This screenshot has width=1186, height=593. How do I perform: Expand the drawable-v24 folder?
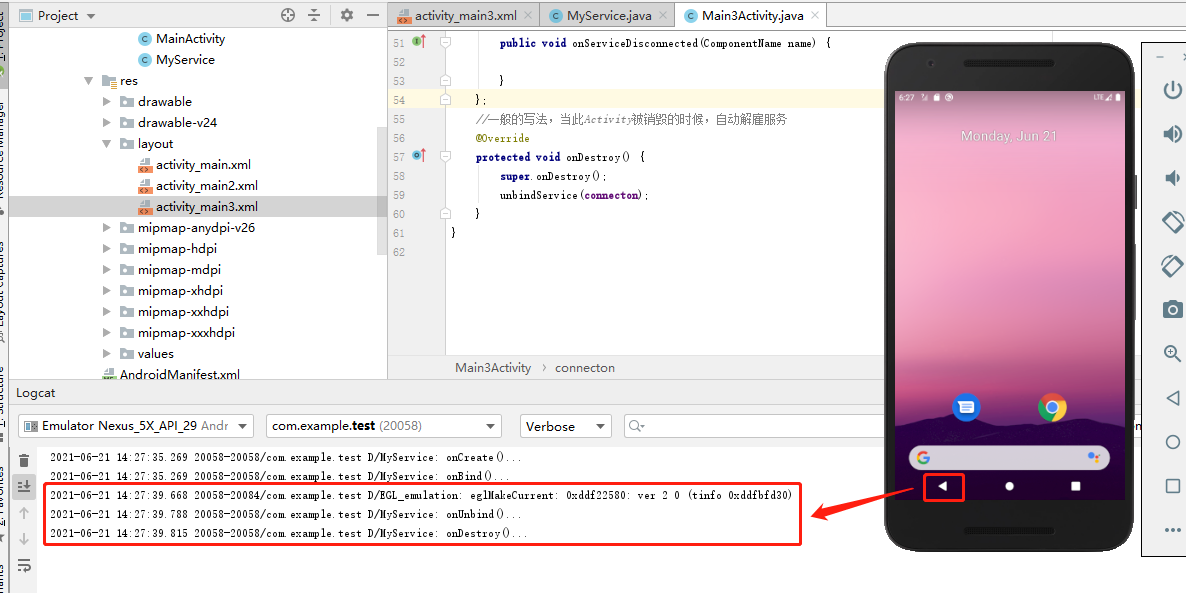pyautogui.click(x=107, y=123)
